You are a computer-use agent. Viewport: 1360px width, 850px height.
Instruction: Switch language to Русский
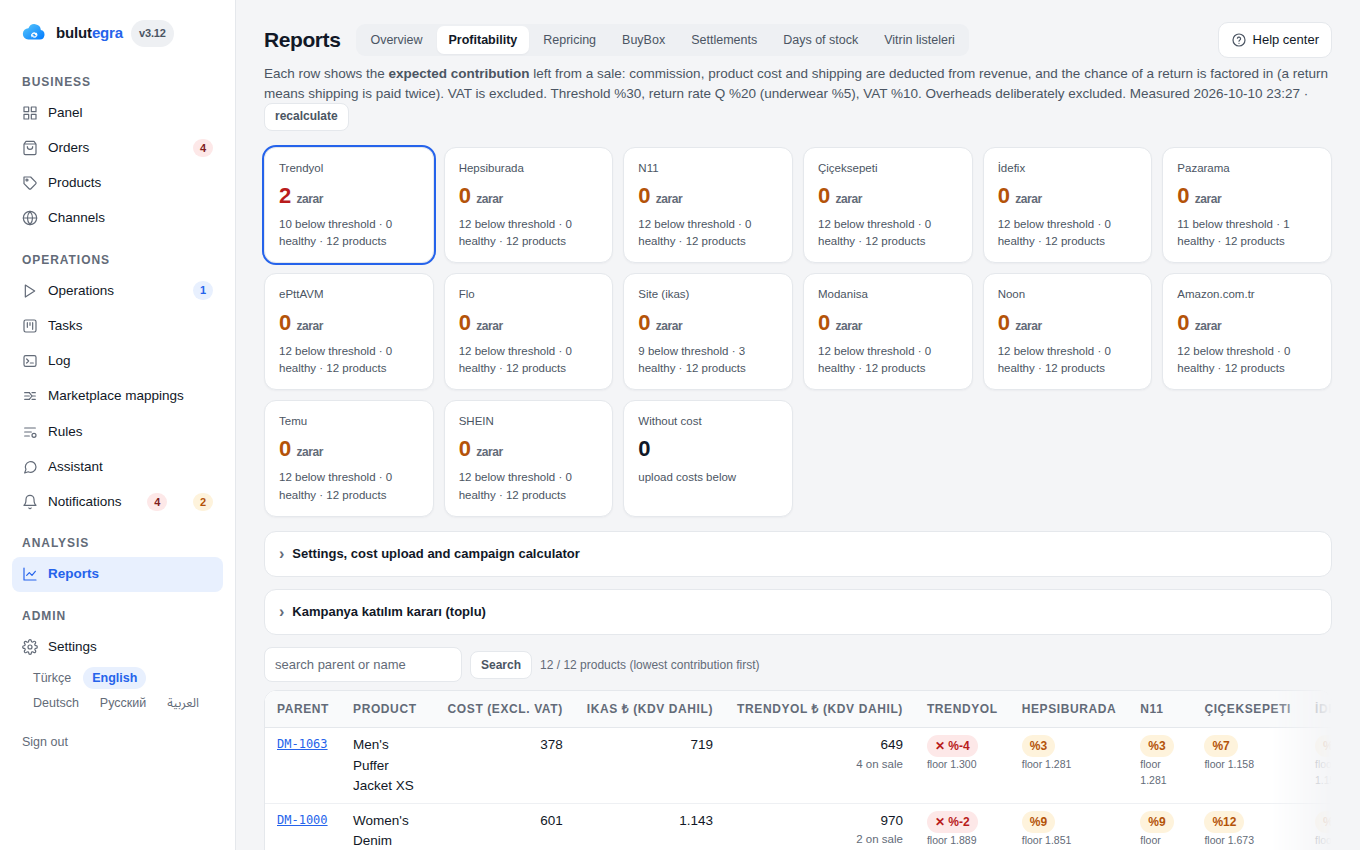pos(123,703)
